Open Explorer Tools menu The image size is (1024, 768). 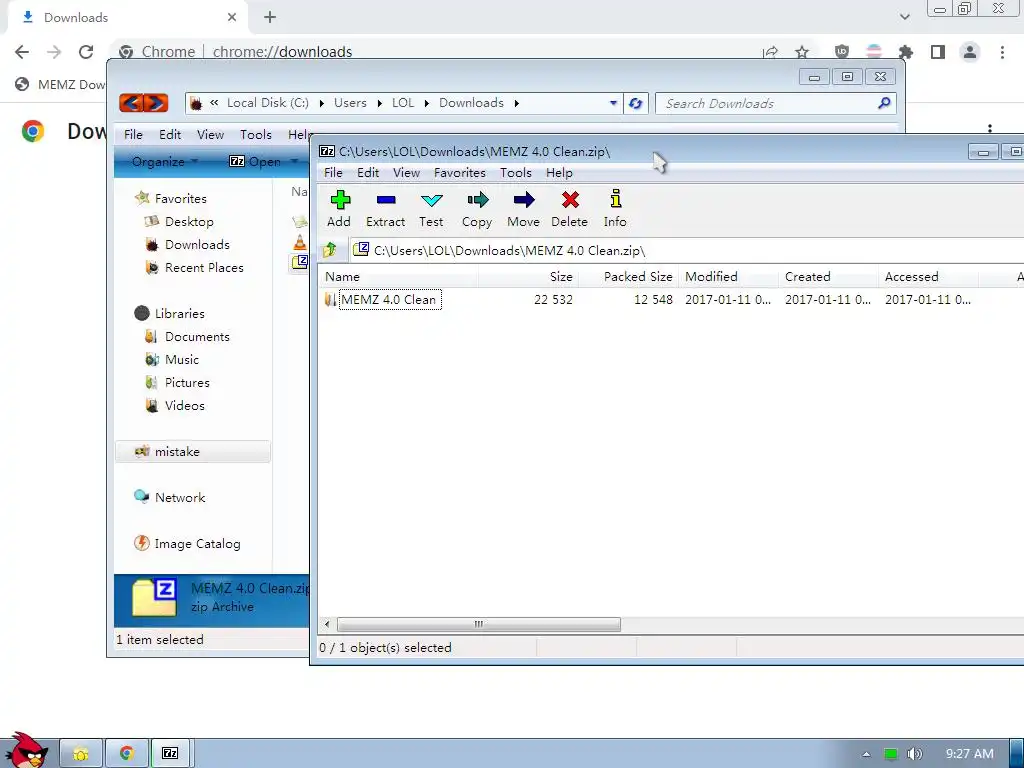pos(255,135)
